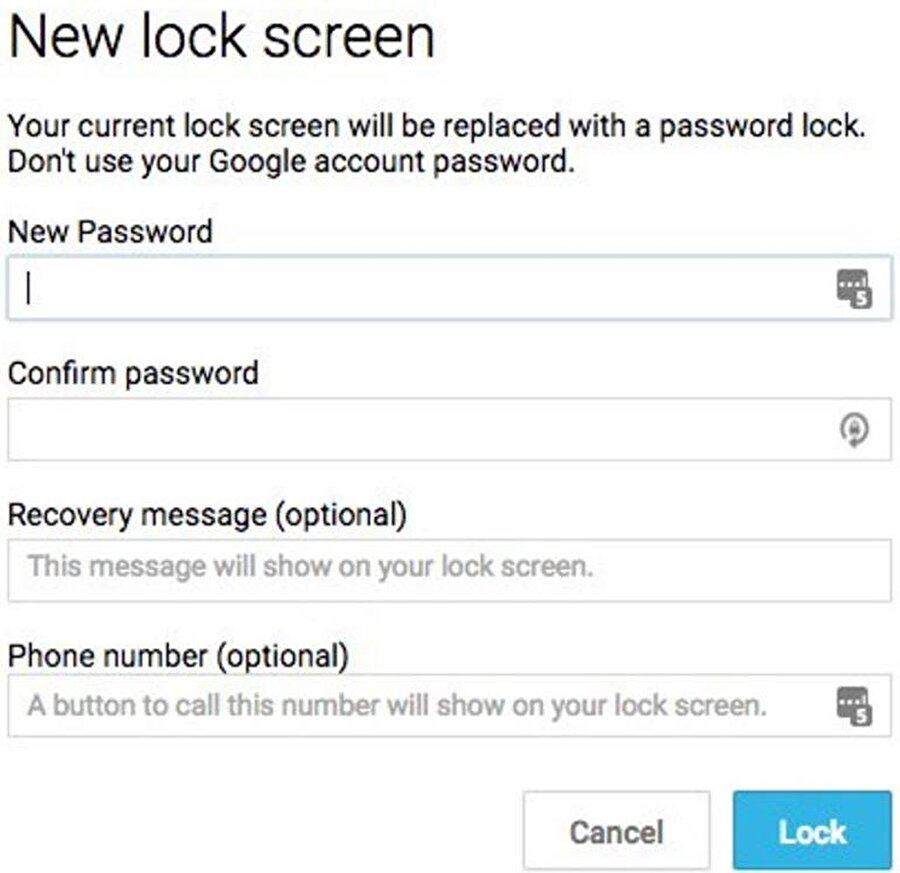Screen dimensions: 900x873
Task: Click the autofill icon in Phone number field
Action: [853, 706]
